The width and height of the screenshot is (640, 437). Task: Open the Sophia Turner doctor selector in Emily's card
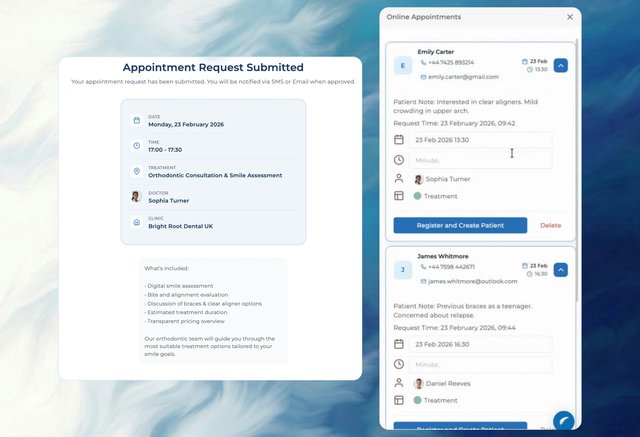click(x=442, y=179)
